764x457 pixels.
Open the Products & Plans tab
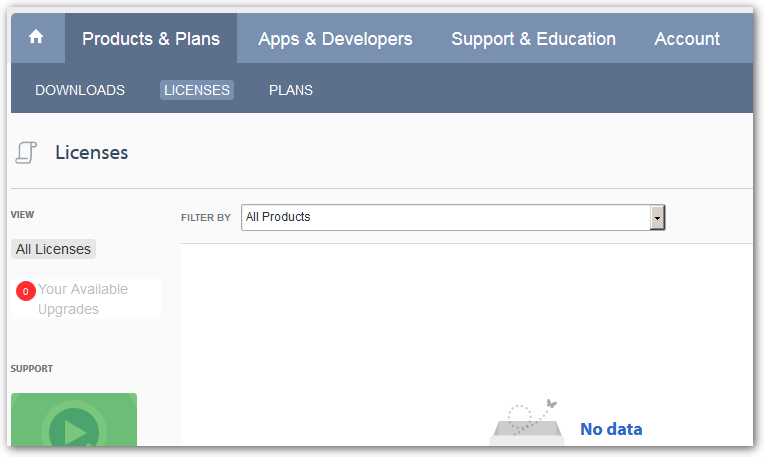click(x=151, y=38)
